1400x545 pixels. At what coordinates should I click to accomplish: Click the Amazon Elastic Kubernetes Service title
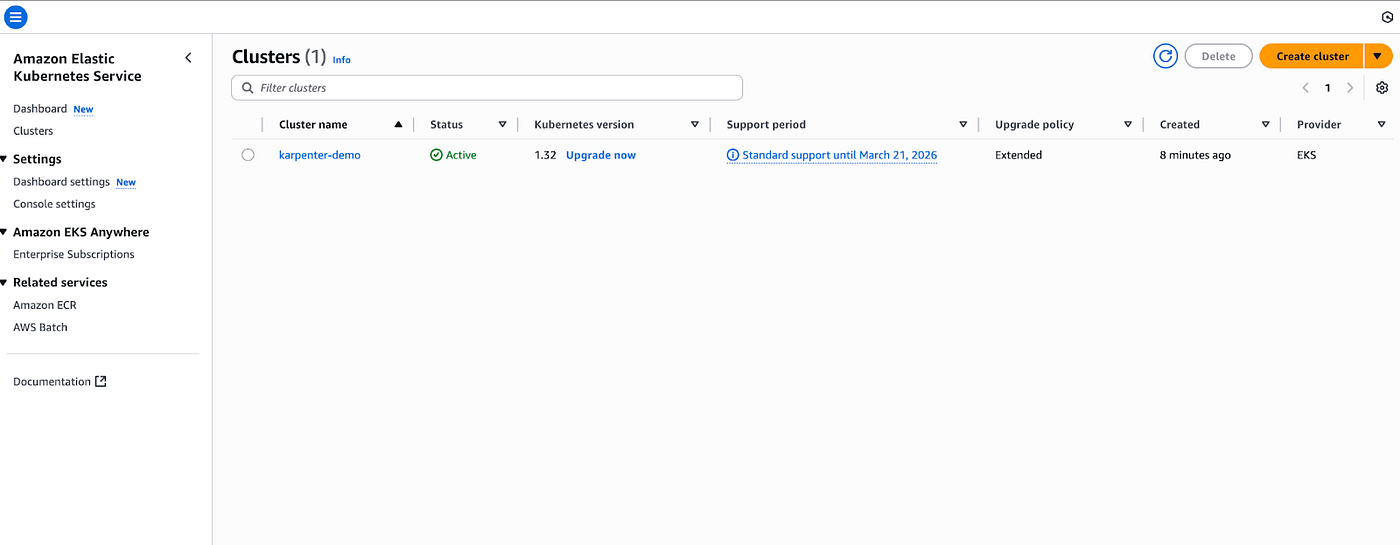[77, 67]
